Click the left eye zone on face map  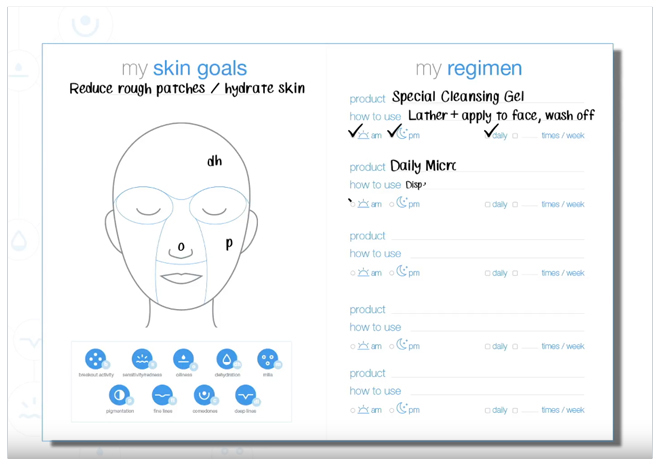[144, 205]
